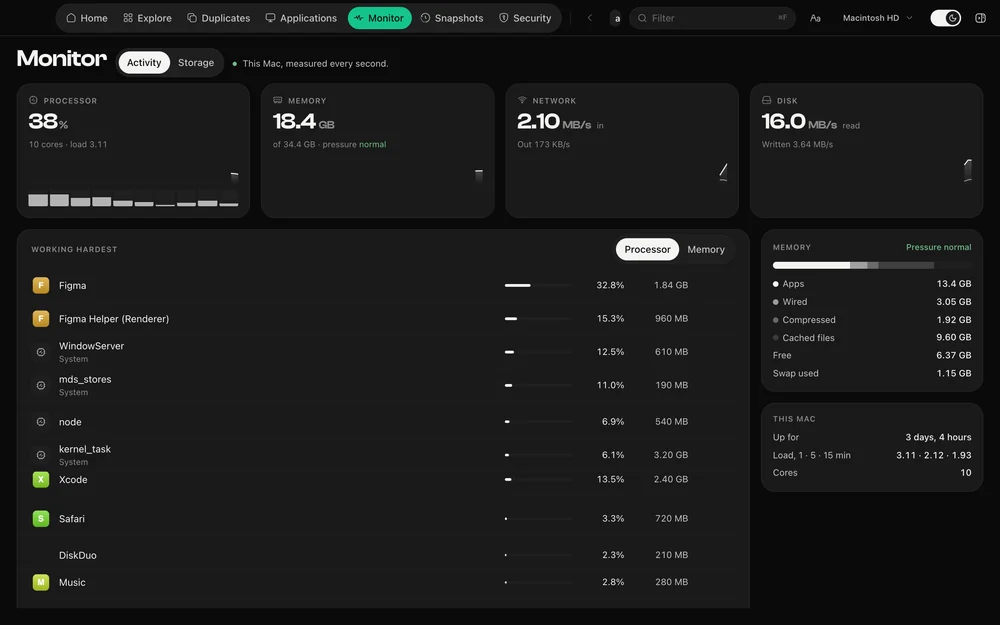Click Music's 2.8% value

point(613,582)
